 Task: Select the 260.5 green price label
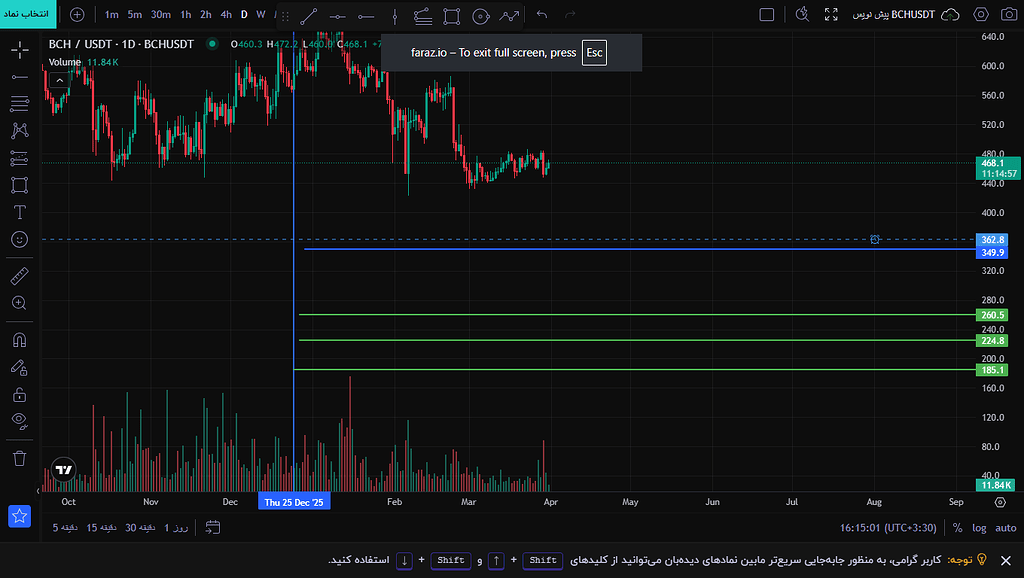(993, 315)
